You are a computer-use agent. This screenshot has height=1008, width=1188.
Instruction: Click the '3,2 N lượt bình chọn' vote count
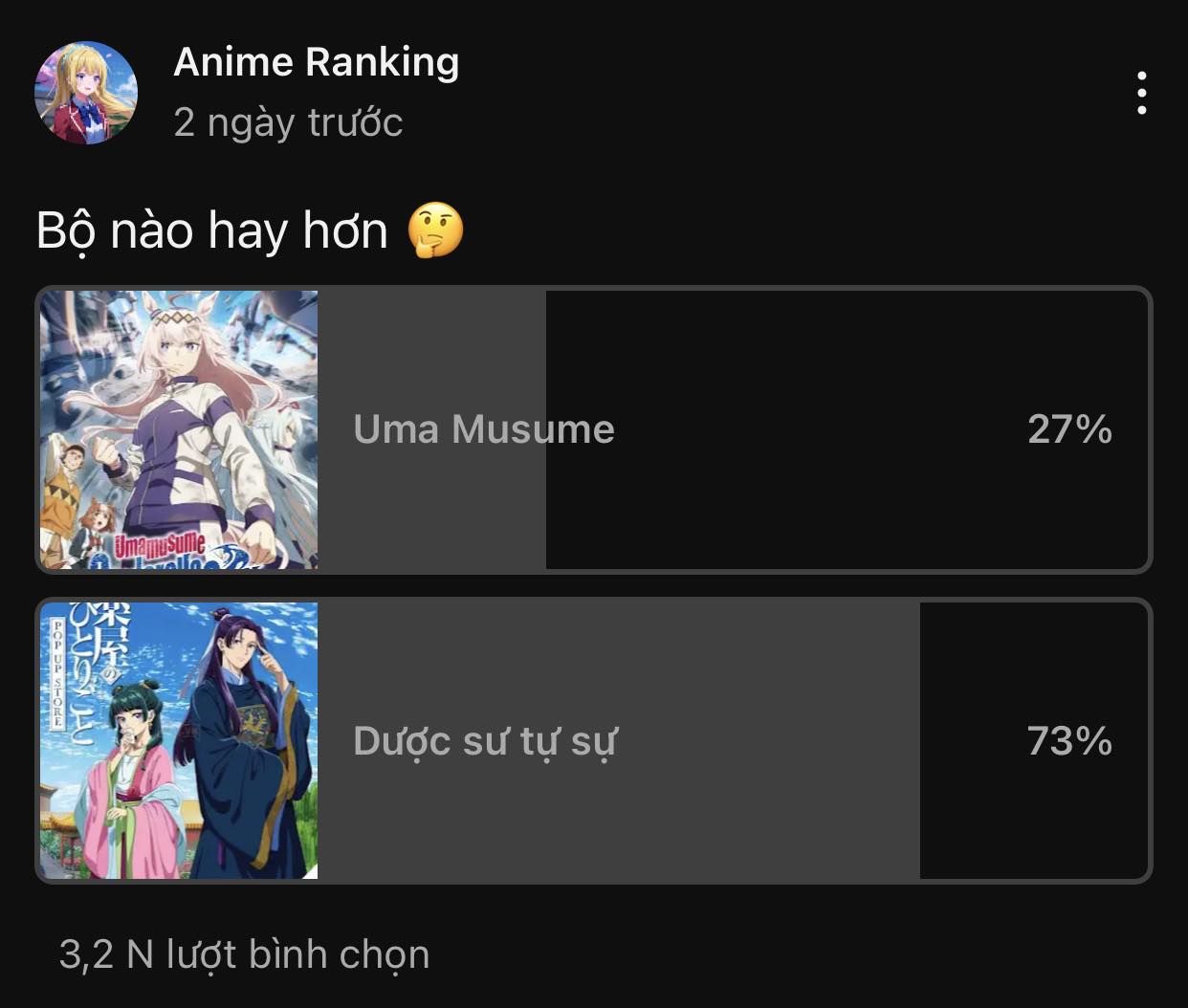(x=245, y=954)
